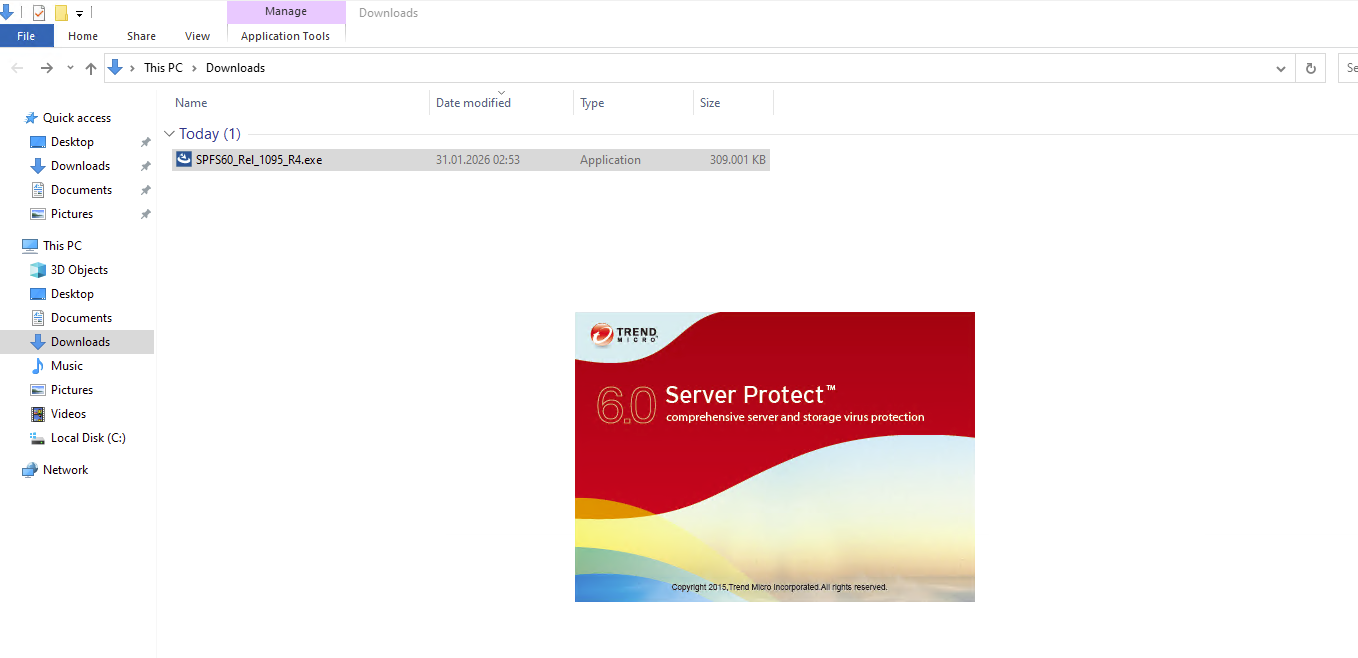
Task: Go up one folder level
Action: pos(91,68)
